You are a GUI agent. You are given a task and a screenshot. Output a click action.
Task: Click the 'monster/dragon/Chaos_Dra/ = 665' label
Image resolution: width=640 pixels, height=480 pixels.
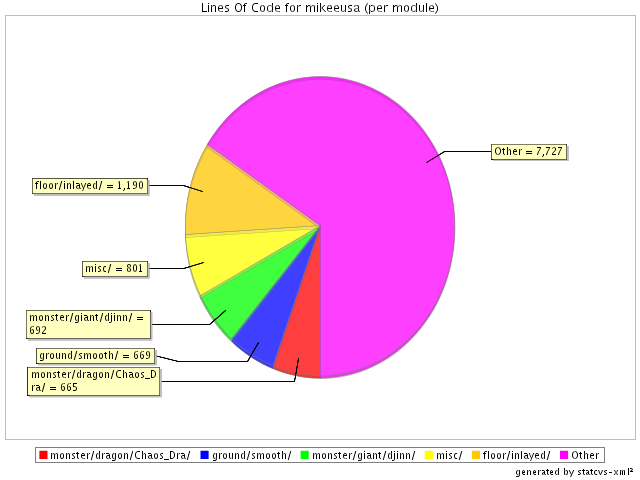point(94,381)
